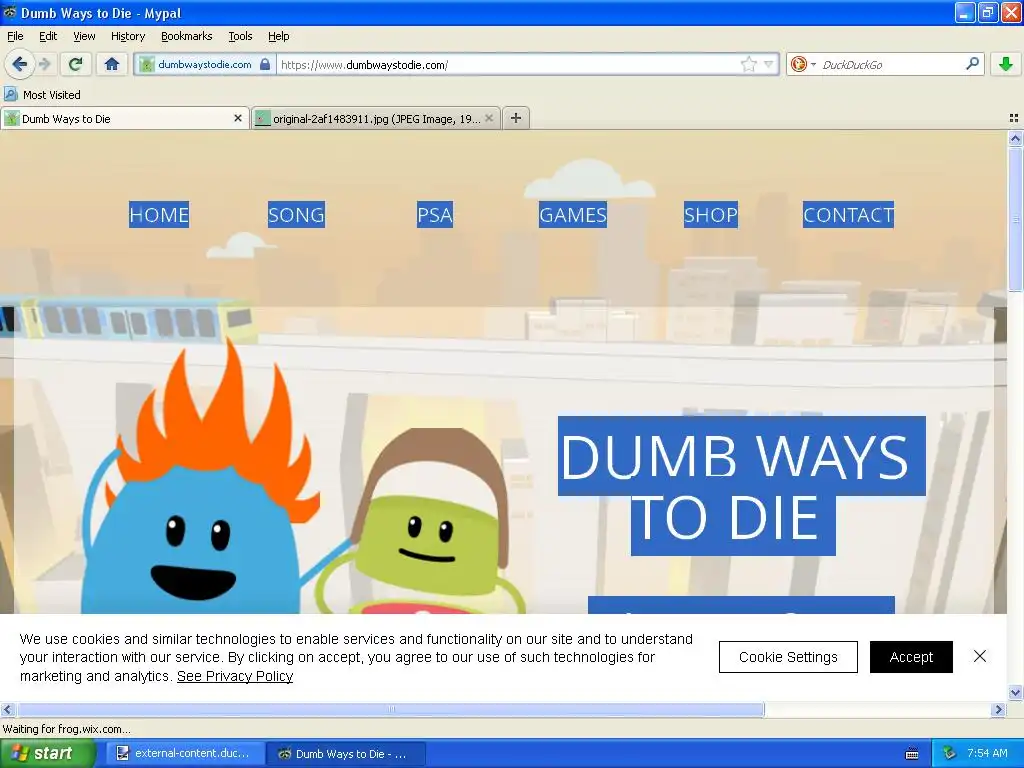
Task: Click the vertical scrollbar down arrow
Action: [1015, 692]
